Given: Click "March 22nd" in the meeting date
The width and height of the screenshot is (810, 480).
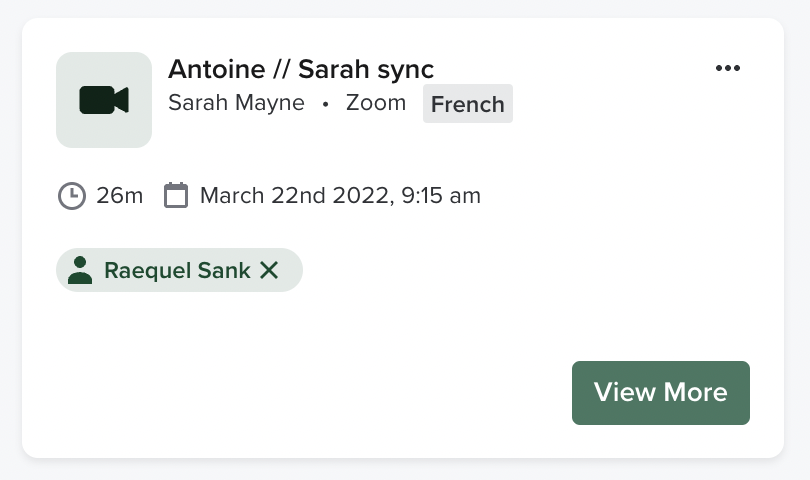Looking at the screenshot, I should click(x=263, y=195).
